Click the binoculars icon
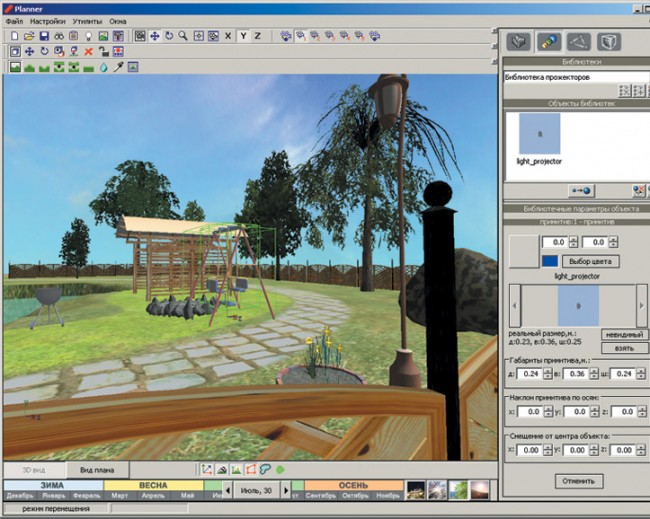Image resolution: width=650 pixels, height=519 pixels. (x=59, y=36)
